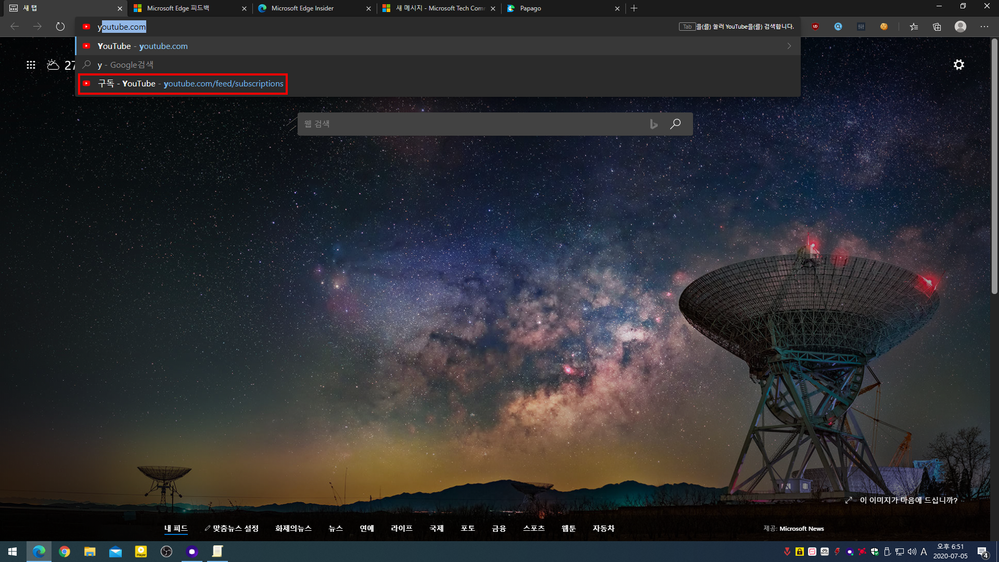The width and height of the screenshot is (999, 562).
Task: Click the Bing logo in the search box
Action: coord(653,124)
